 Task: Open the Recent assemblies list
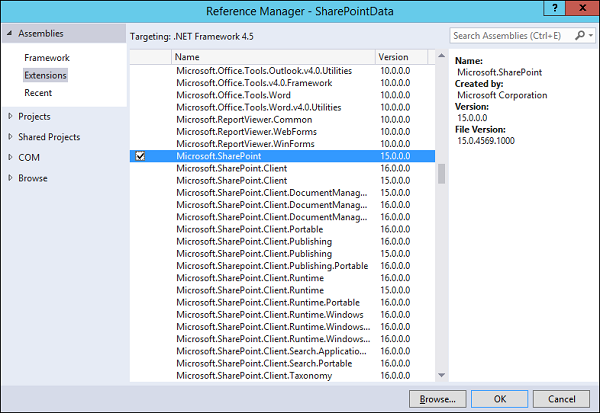(38, 93)
